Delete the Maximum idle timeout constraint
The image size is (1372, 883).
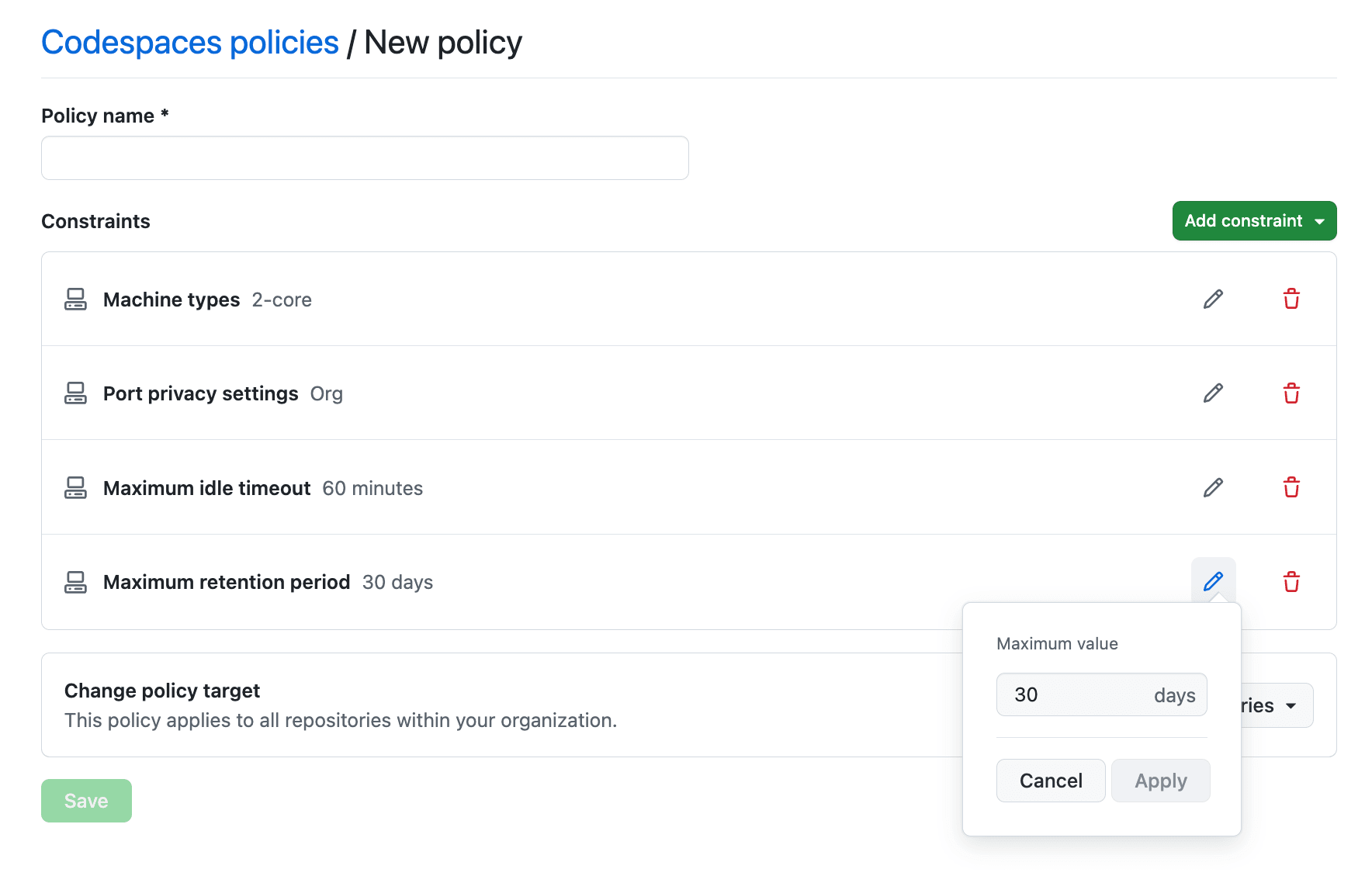pos(1291,488)
